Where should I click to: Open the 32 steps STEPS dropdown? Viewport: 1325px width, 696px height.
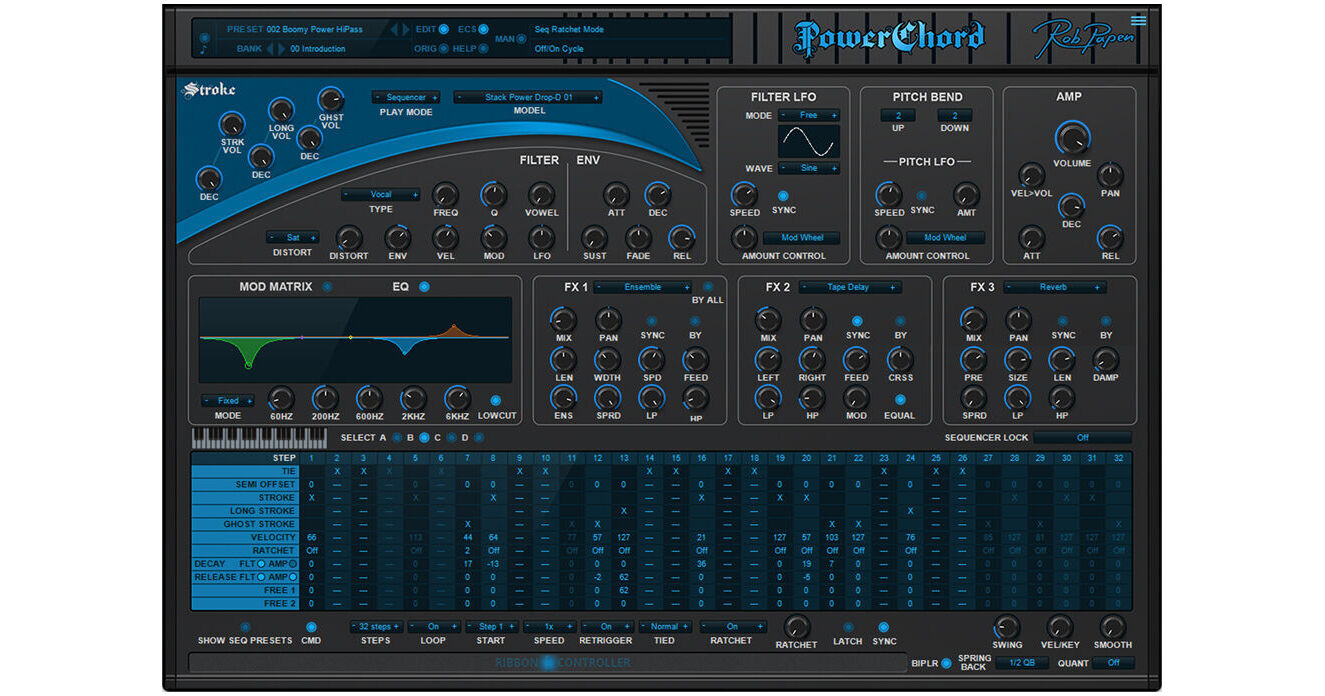(376, 627)
